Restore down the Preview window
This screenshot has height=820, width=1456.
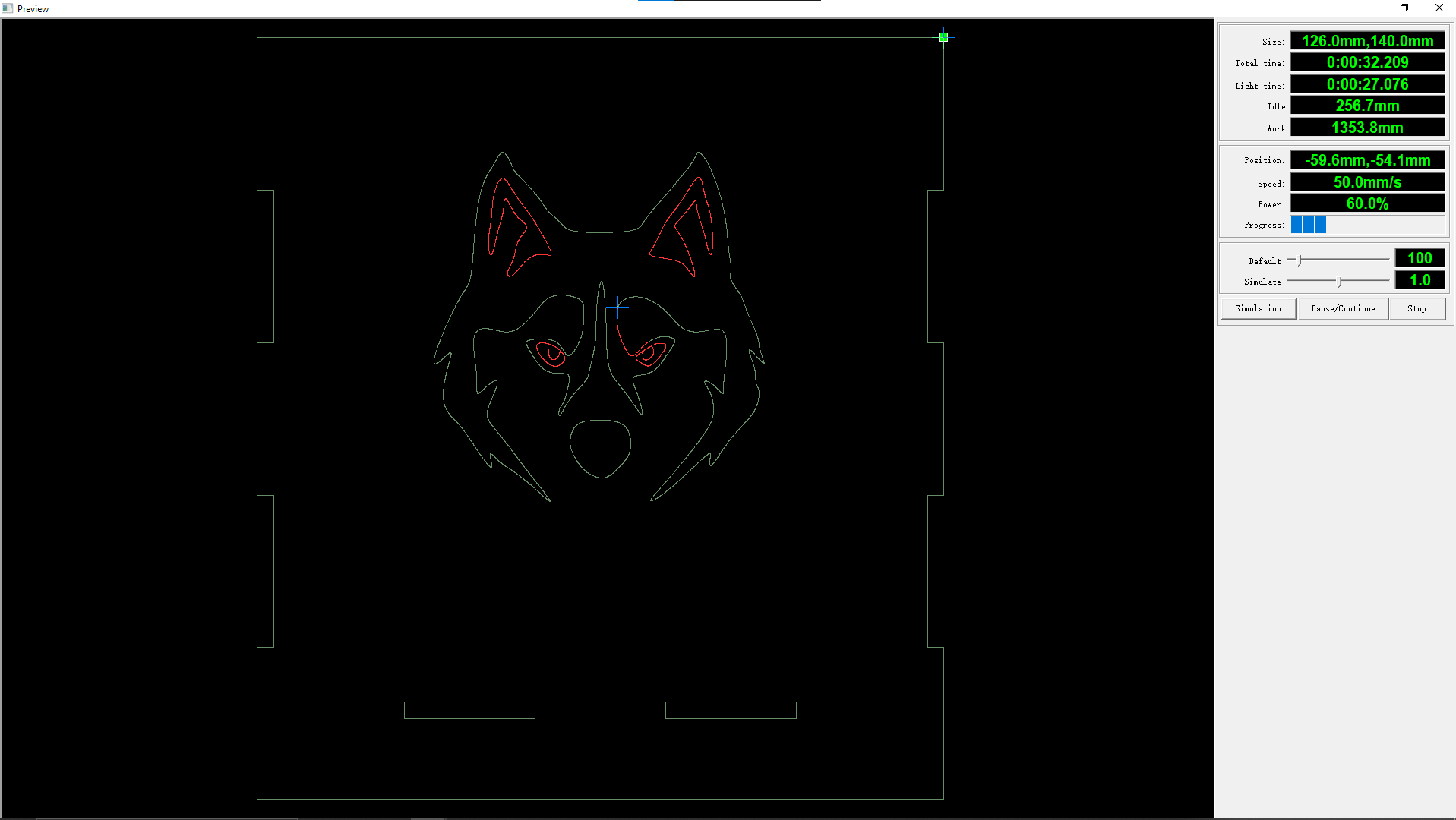click(1404, 8)
